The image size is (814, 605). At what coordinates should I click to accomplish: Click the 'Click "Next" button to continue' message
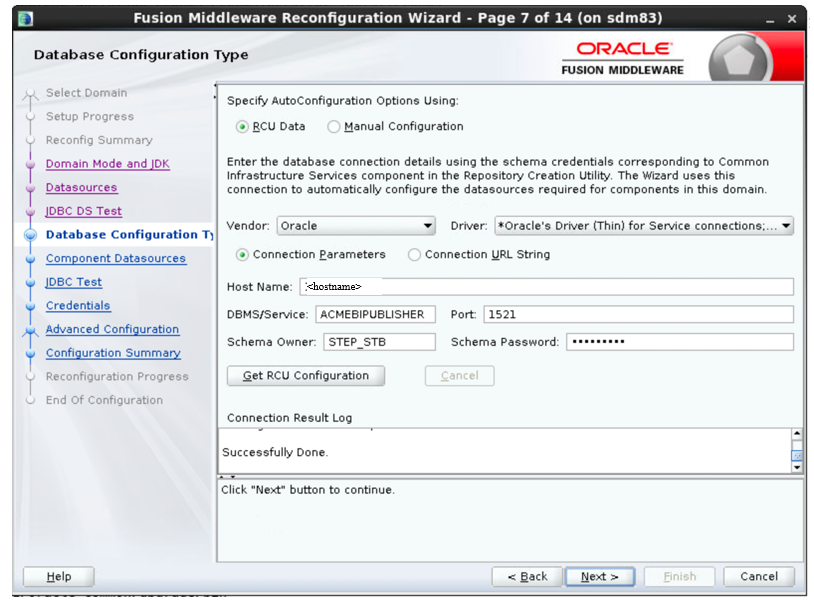click(x=308, y=490)
